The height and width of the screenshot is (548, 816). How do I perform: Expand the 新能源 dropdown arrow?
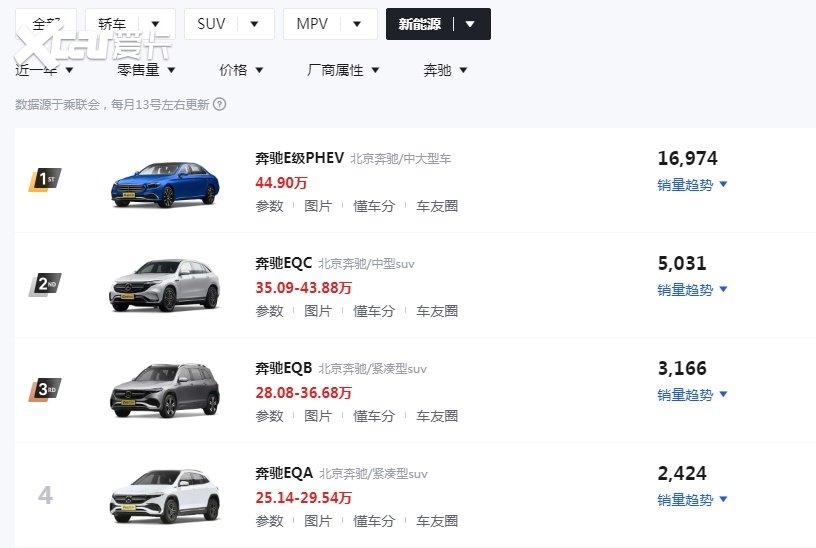point(471,24)
